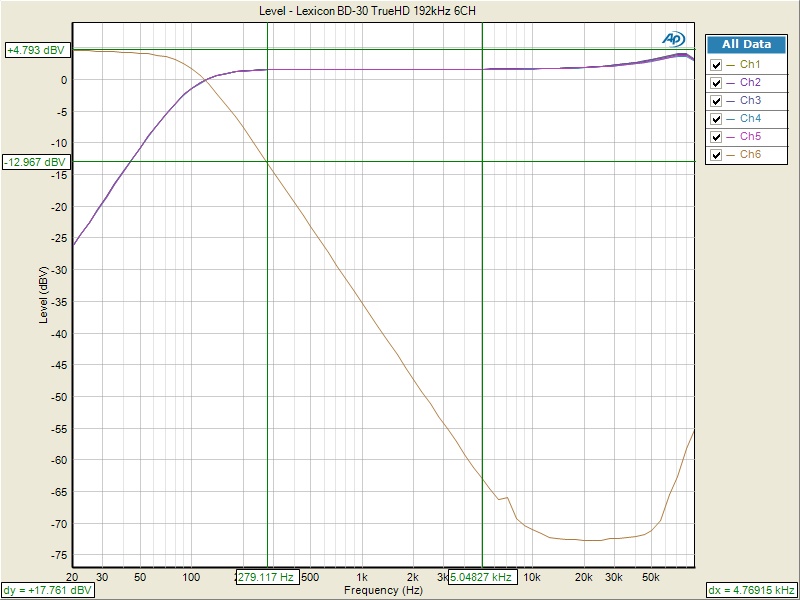Uncheck the Ch1 trace checkbox
Image resolution: width=800 pixels, height=600 pixels.
pos(715,65)
